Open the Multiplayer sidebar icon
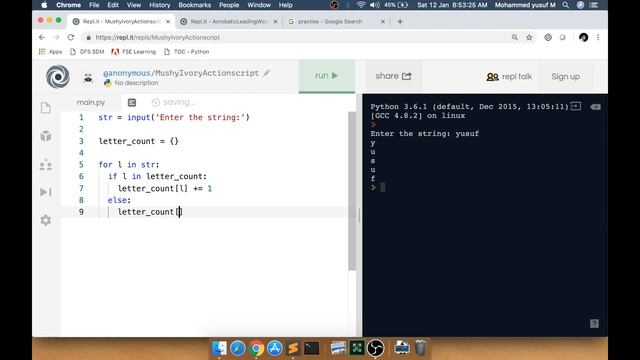Image resolution: width=640 pixels, height=360 pixels. tap(46, 164)
